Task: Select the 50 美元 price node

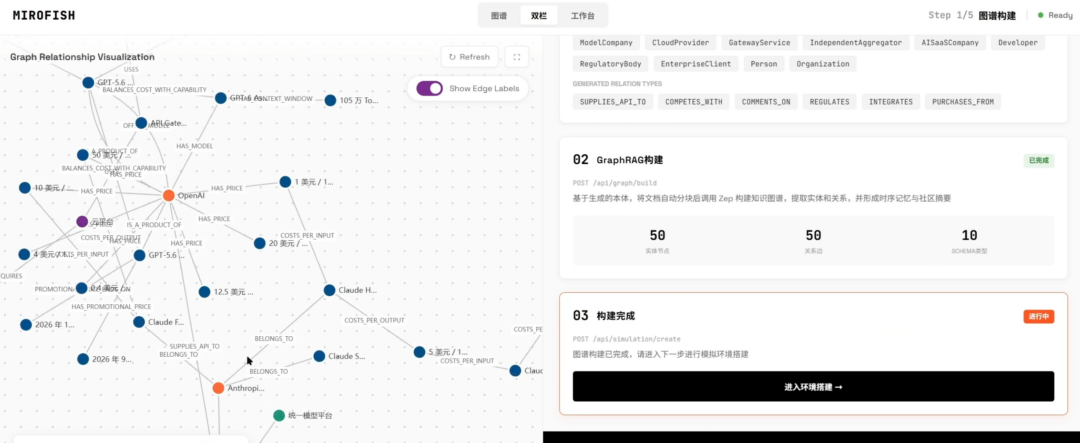Action: (83, 155)
